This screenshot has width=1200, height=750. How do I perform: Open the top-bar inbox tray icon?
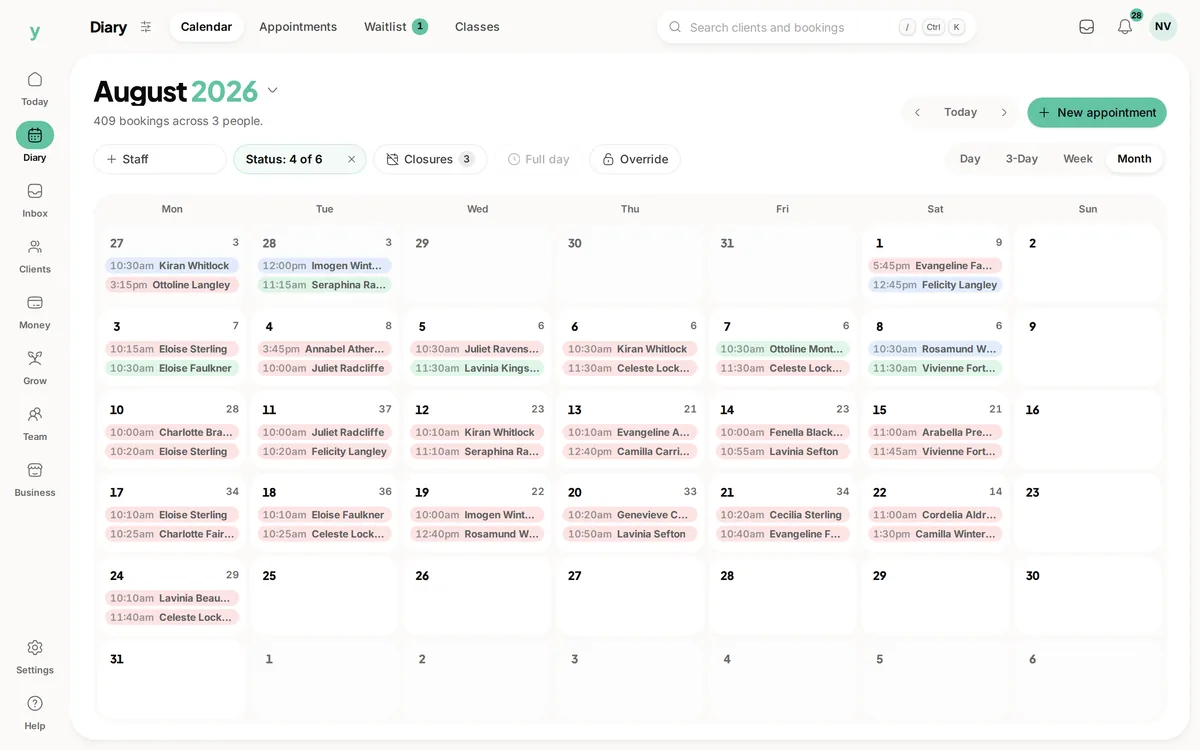(1087, 27)
